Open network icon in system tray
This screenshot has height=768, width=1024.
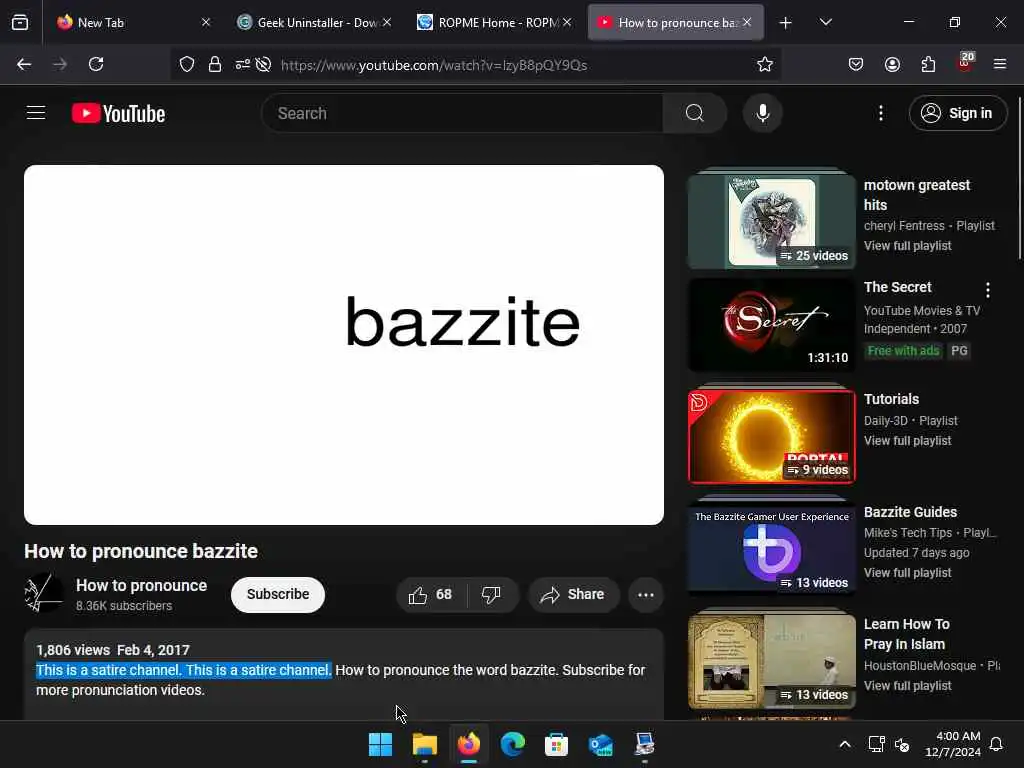[x=876, y=744]
